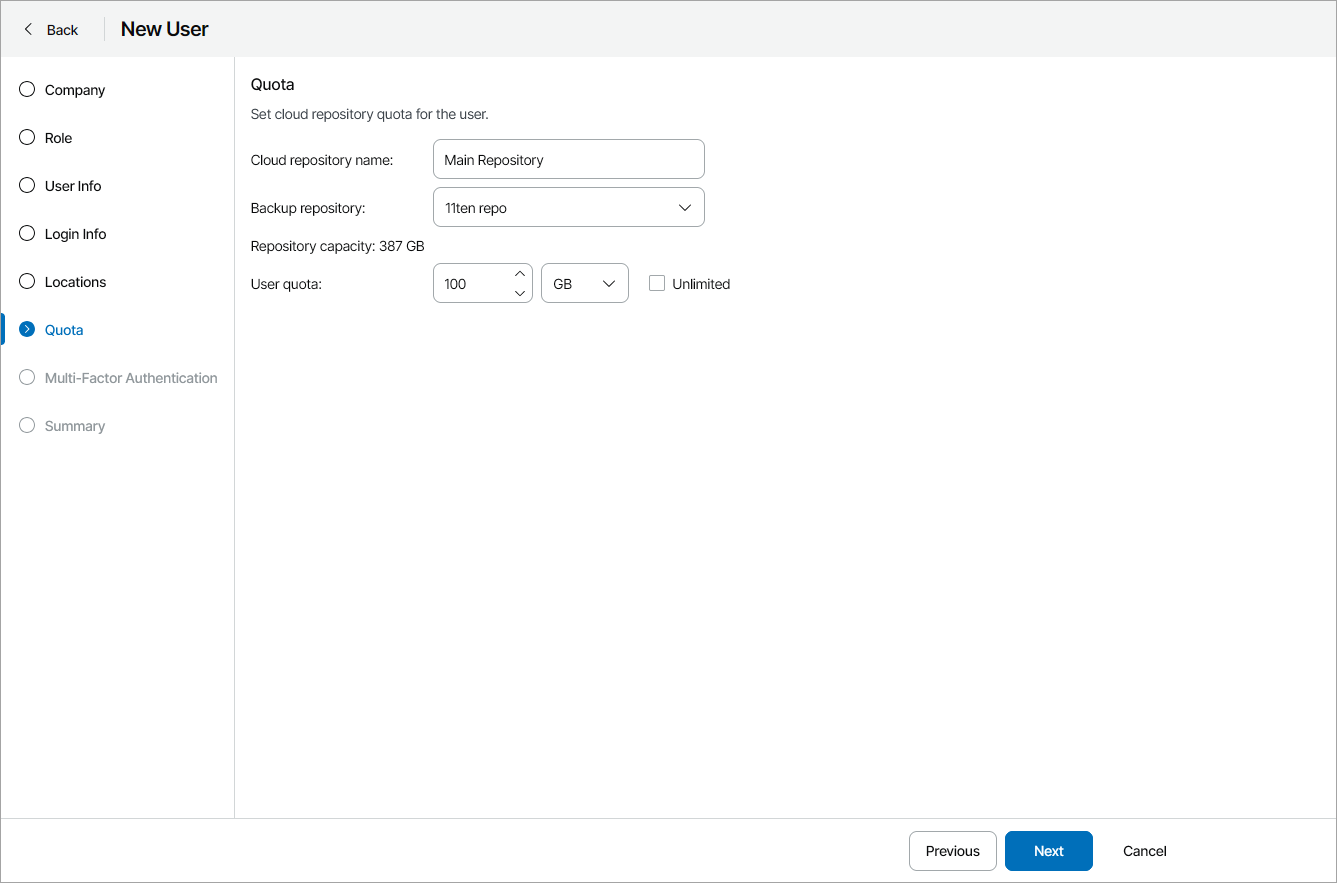The width and height of the screenshot is (1337, 883).
Task: Open the GB quota unit dropdown
Action: point(584,284)
